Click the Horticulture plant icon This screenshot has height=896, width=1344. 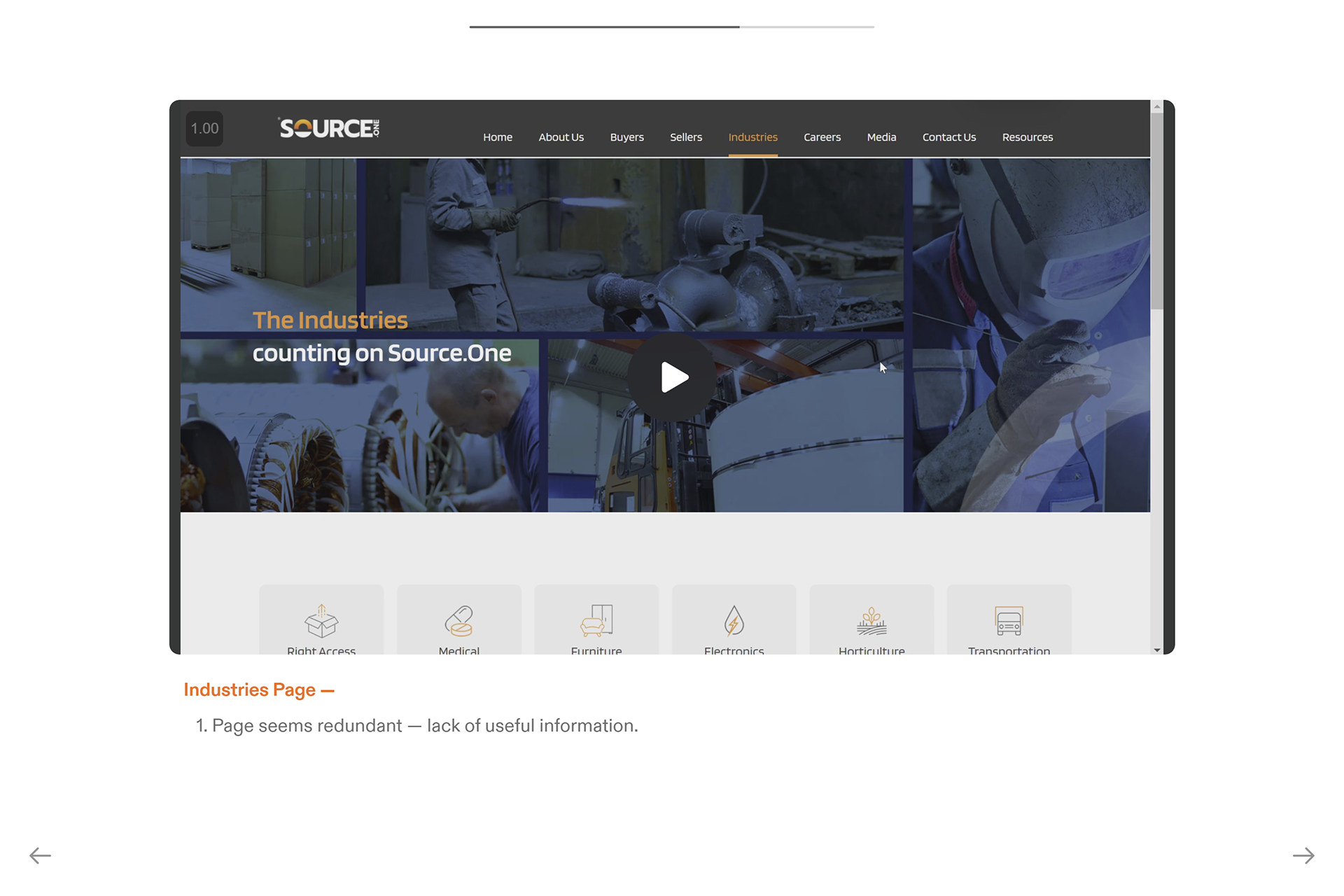(x=871, y=621)
